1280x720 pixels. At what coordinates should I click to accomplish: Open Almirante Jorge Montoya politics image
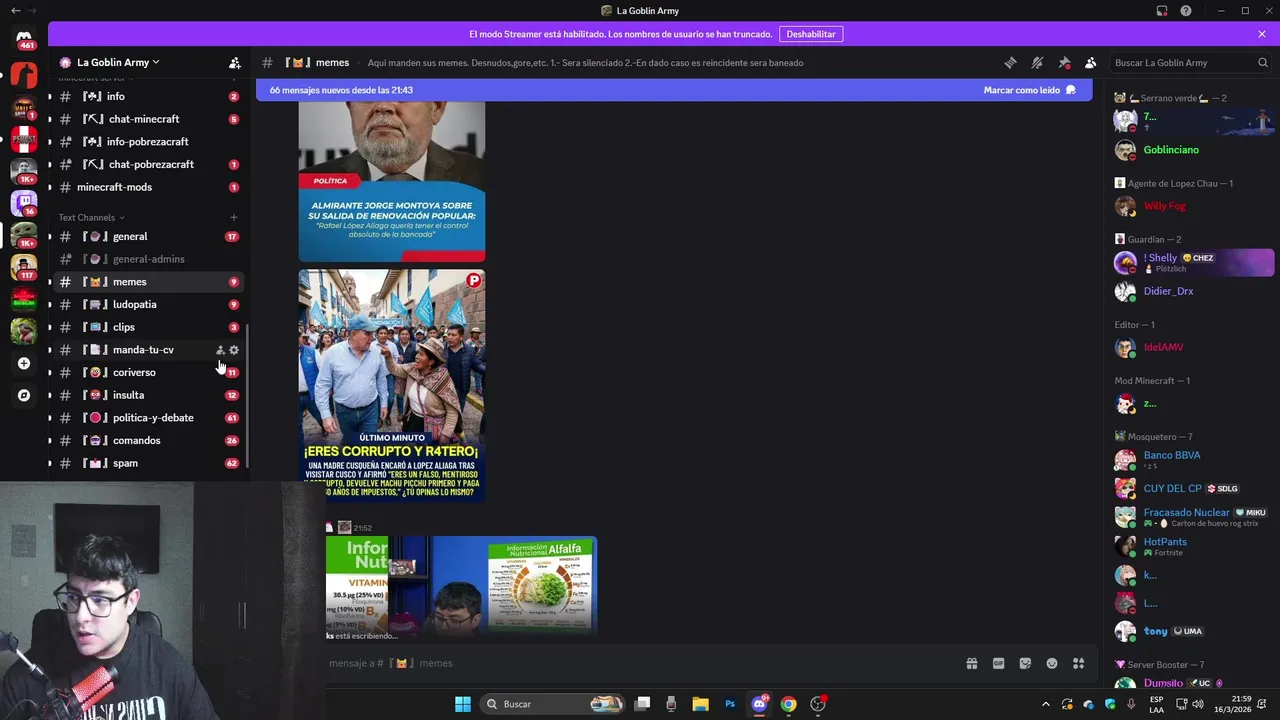tap(392, 182)
